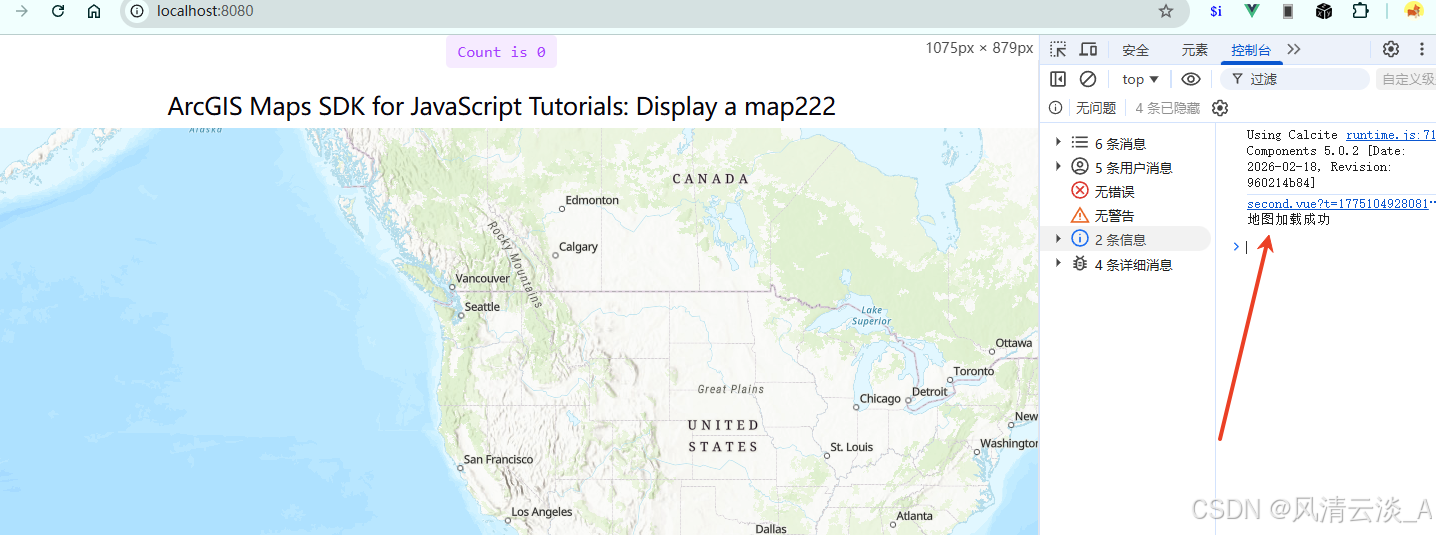Show more DevTools tabs with chevrons
This screenshot has height=535, width=1436.
[x=1294, y=49]
